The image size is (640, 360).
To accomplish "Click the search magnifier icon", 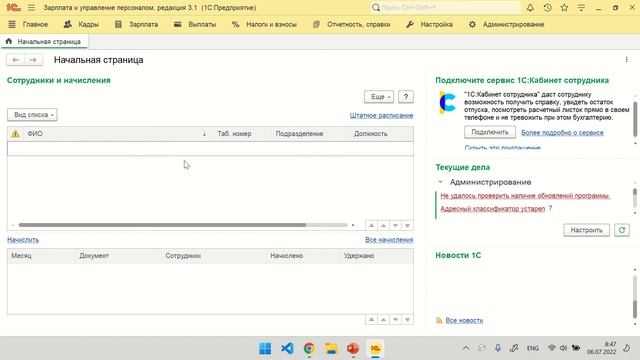I will (x=376, y=8).
